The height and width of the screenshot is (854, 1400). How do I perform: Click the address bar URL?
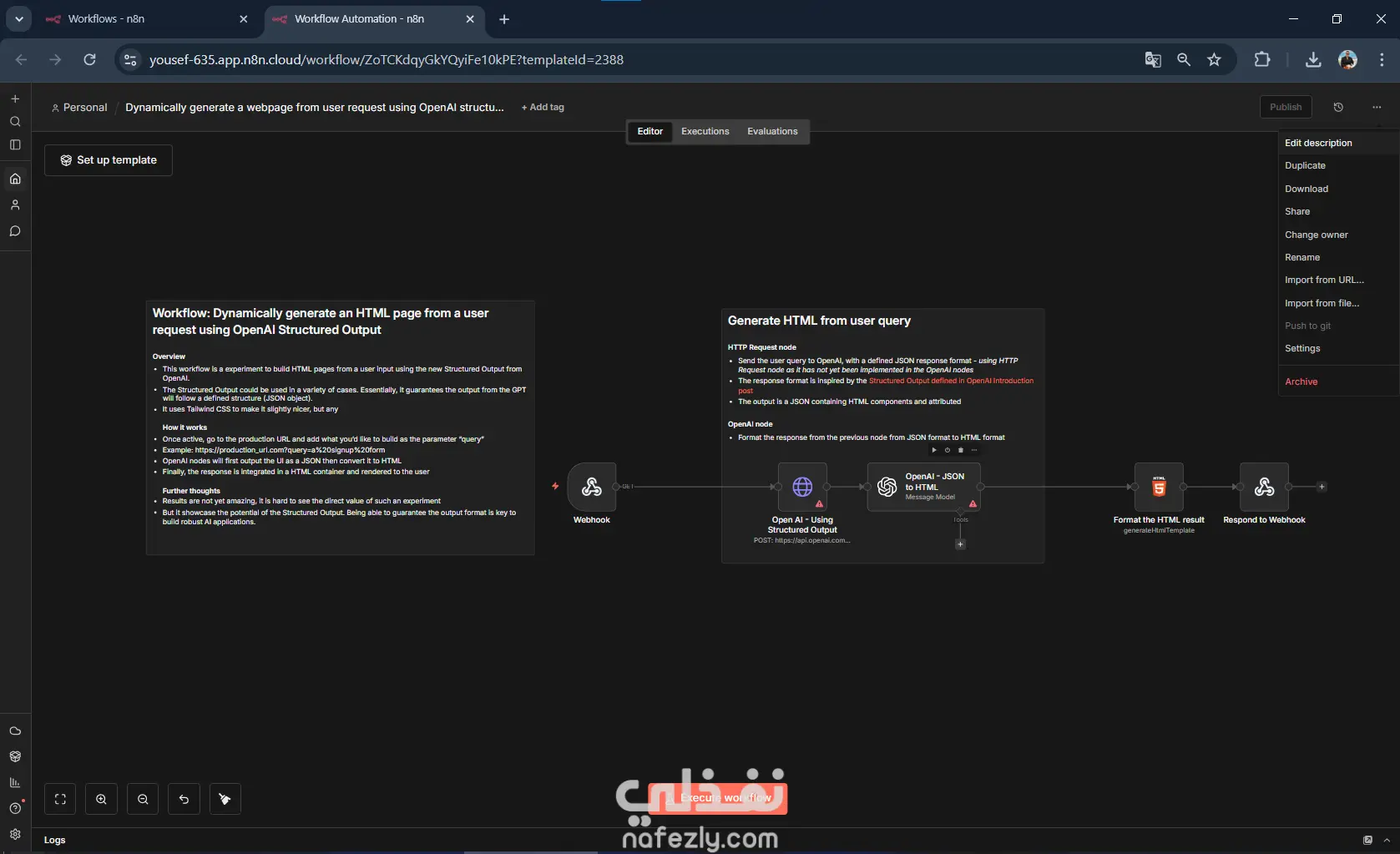(x=387, y=60)
